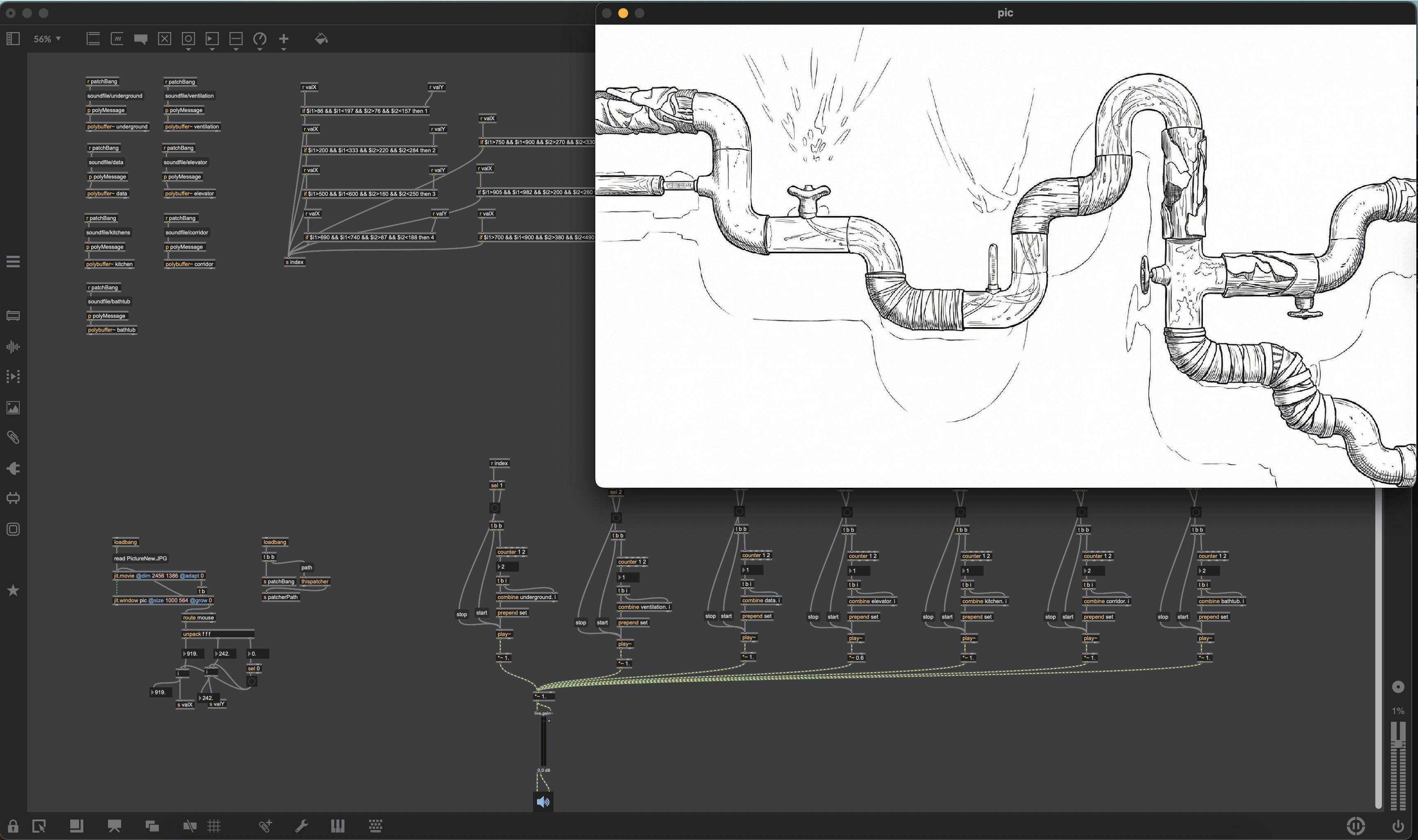
Task: Open the audio browser in left sidebar
Action: pyautogui.click(x=13, y=347)
